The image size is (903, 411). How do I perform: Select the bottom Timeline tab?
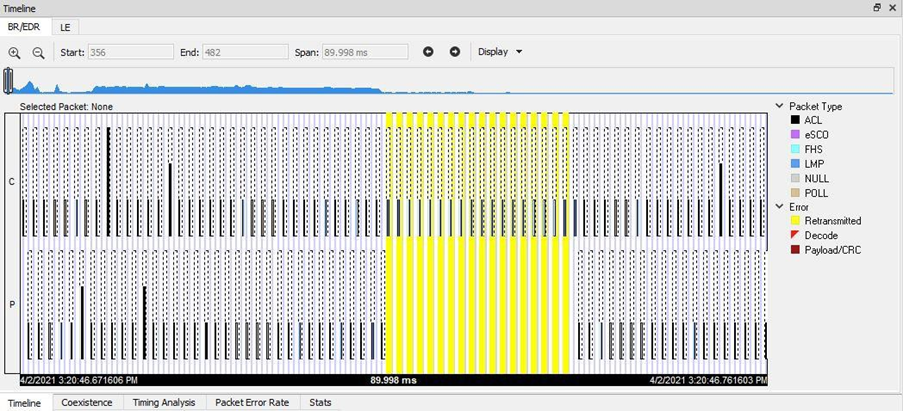click(24, 403)
